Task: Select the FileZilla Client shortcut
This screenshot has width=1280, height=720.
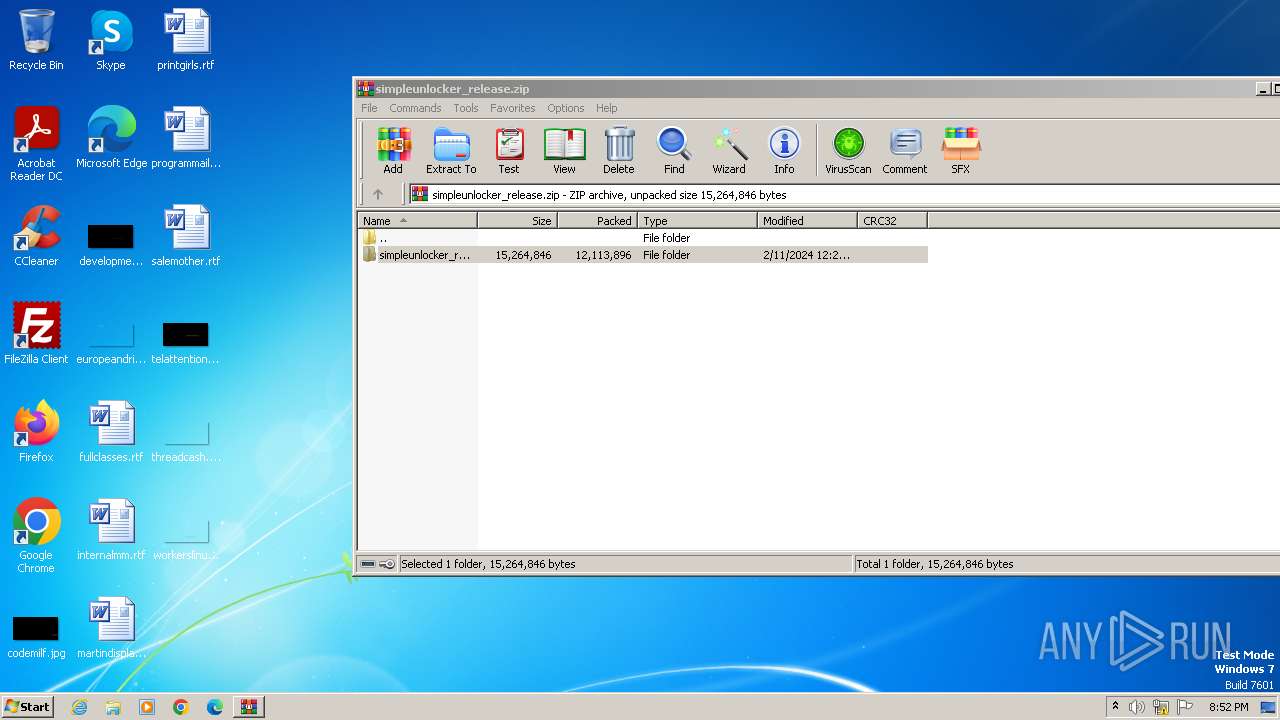Action: click(x=36, y=334)
